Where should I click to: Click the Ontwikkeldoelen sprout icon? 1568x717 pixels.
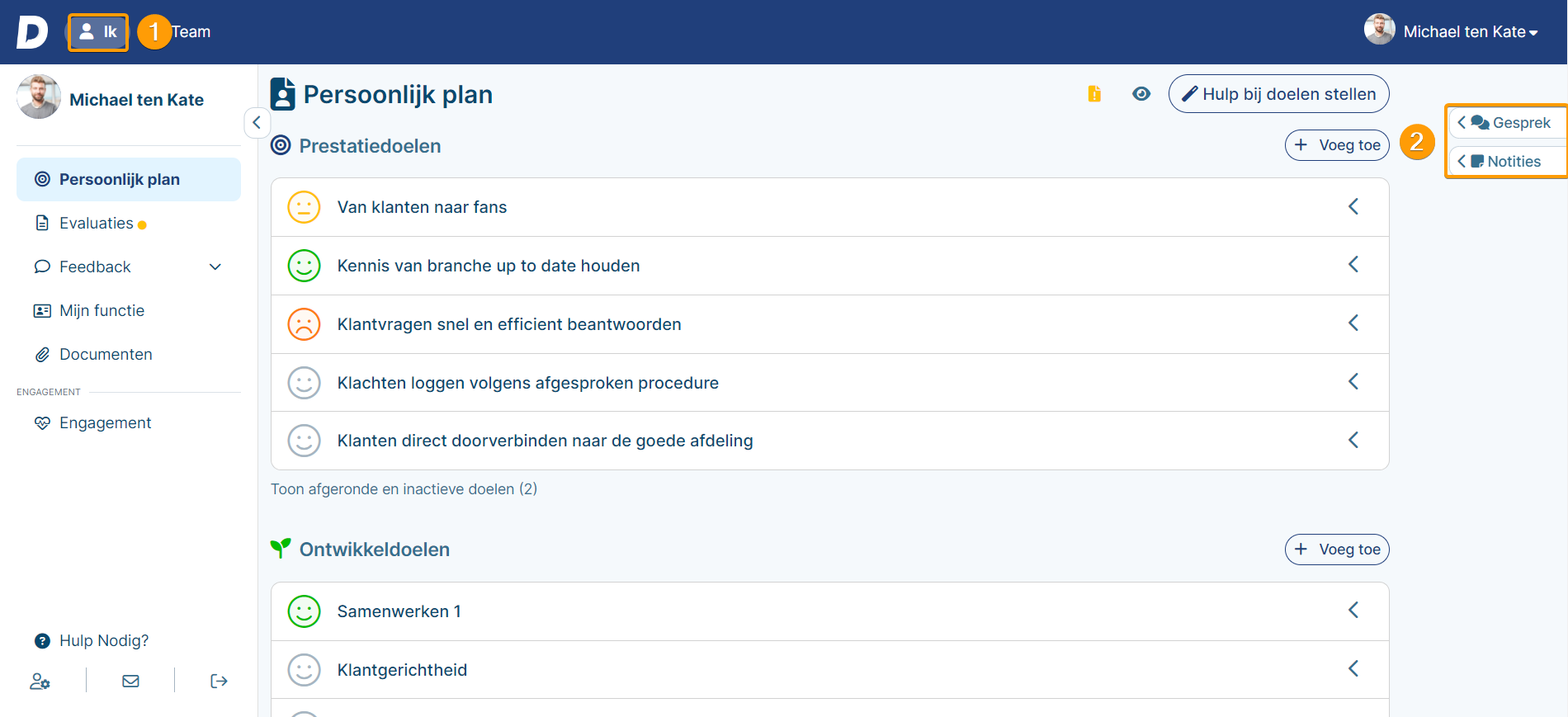[281, 549]
